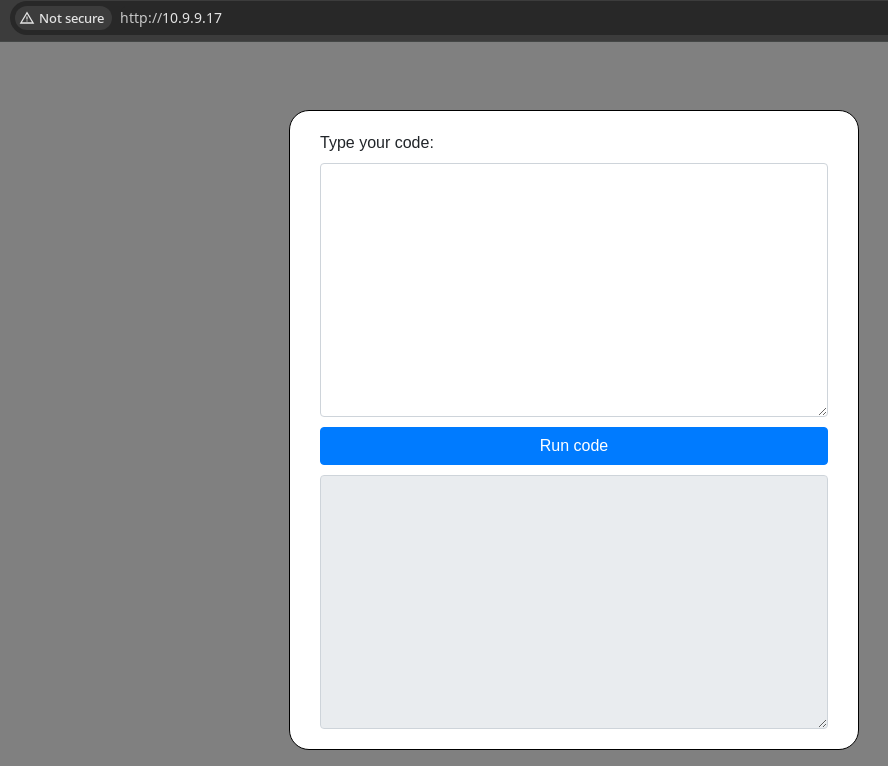The image size is (888, 766).
Task: Click the 'Type your code:' label
Action: [x=377, y=143]
